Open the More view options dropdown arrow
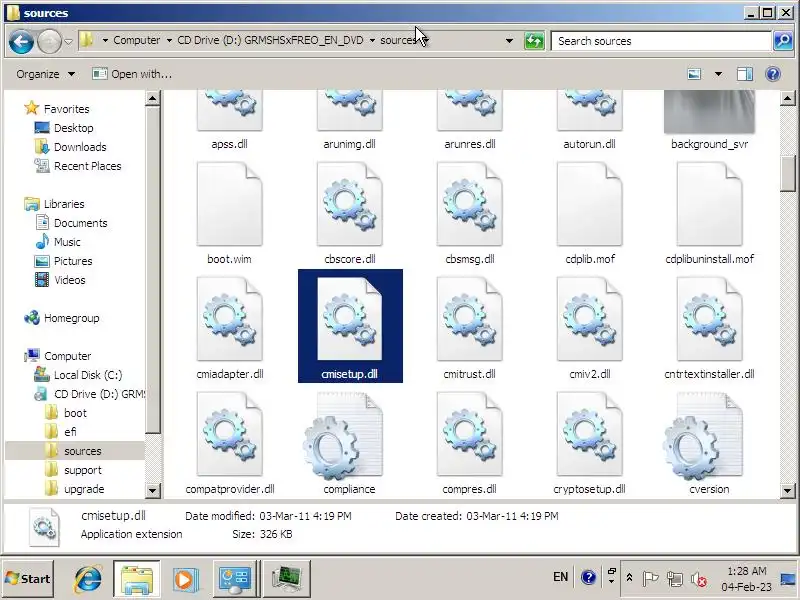This screenshot has width=800, height=600. pyautogui.click(x=718, y=74)
